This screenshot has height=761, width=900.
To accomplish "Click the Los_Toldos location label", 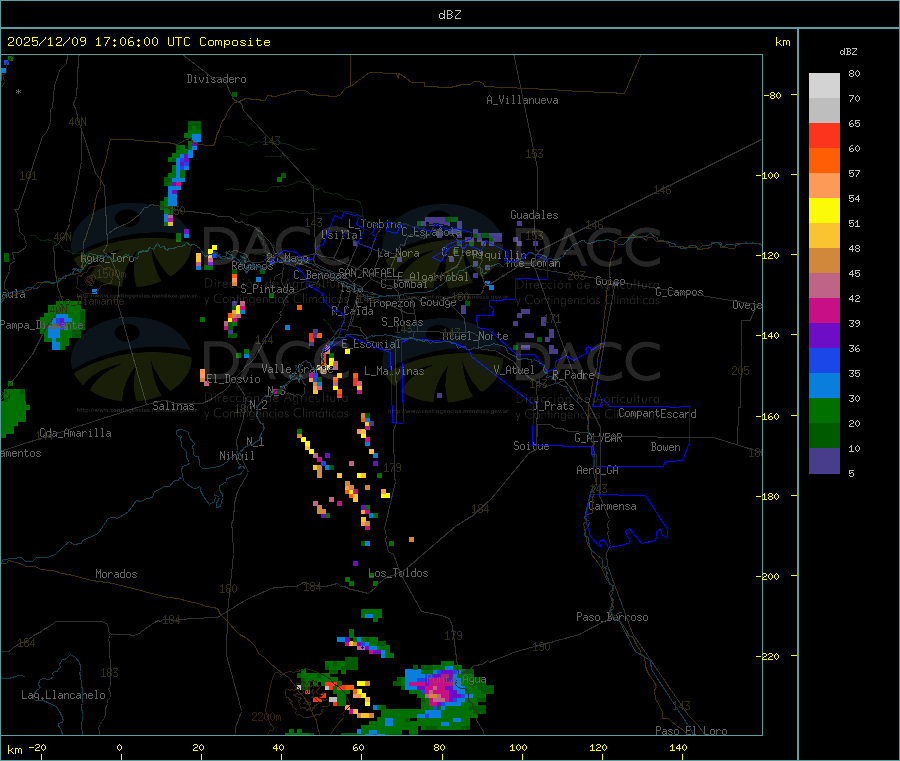I will coord(398,573).
